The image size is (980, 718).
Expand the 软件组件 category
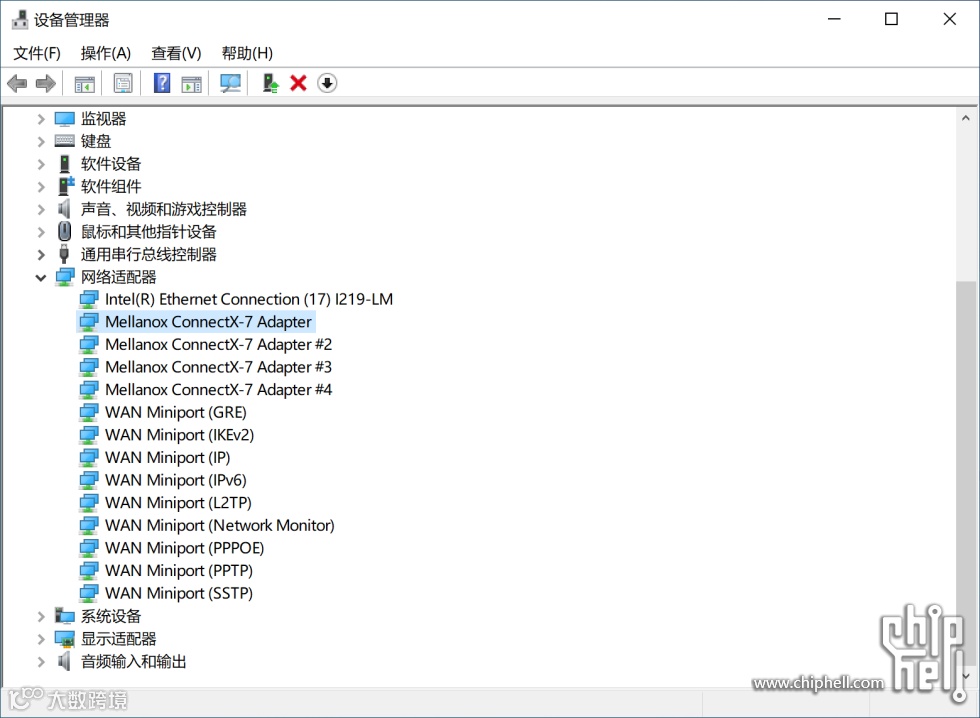[41, 187]
